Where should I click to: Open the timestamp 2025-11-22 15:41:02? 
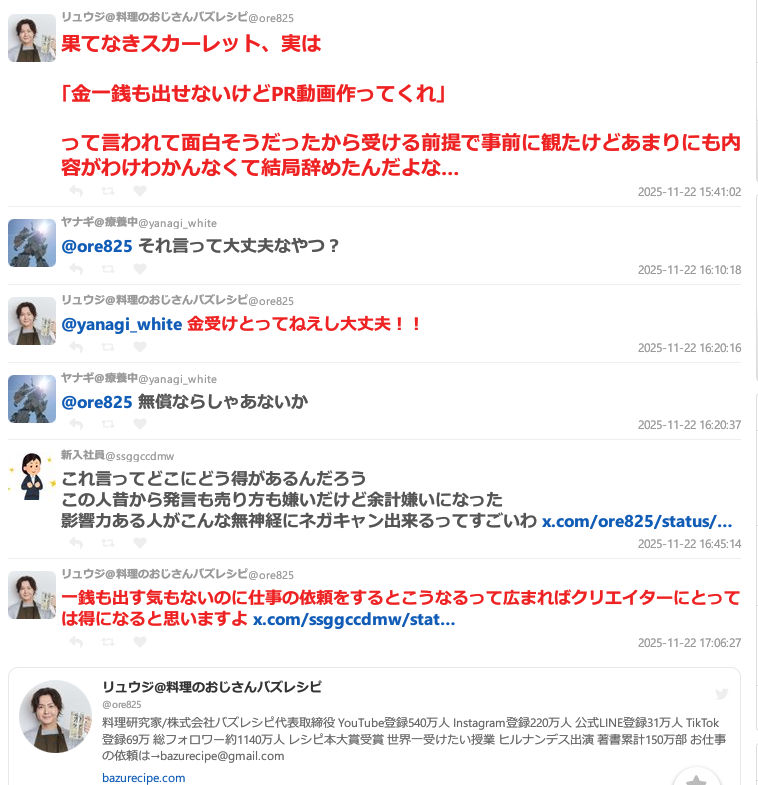point(689,192)
